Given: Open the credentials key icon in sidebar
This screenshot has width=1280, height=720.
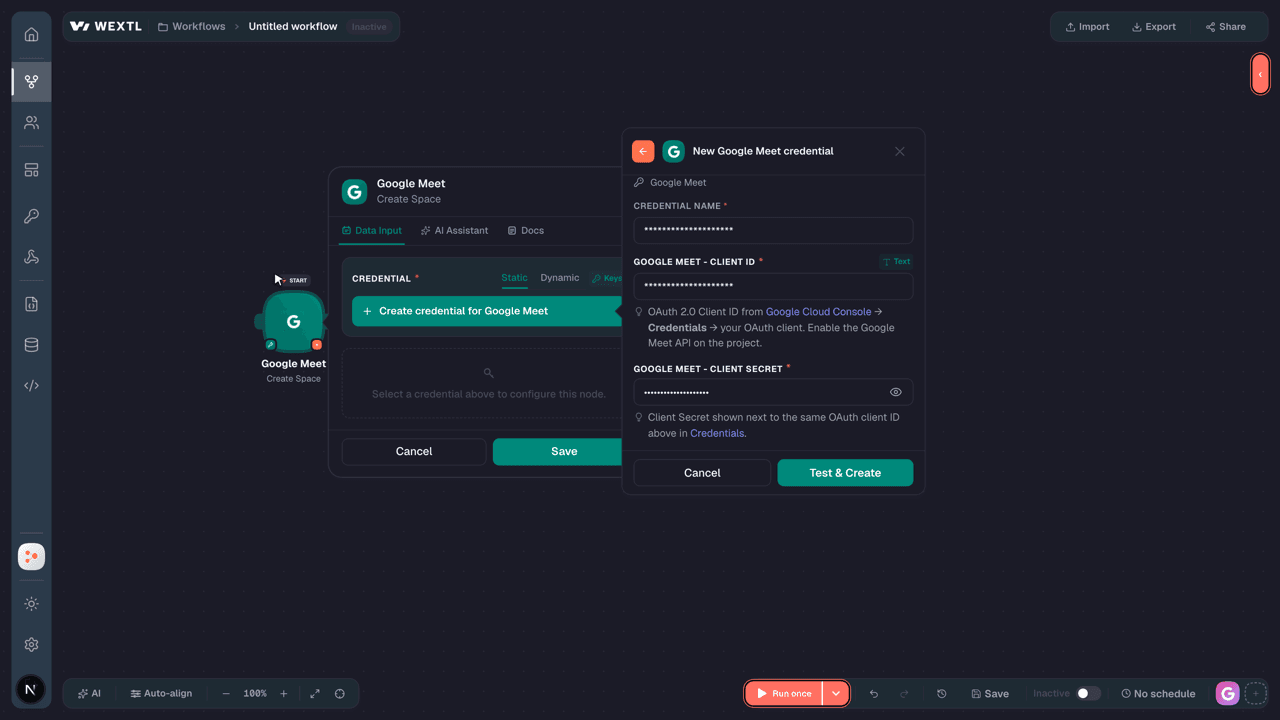Looking at the screenshot, I should click(31, 216).
